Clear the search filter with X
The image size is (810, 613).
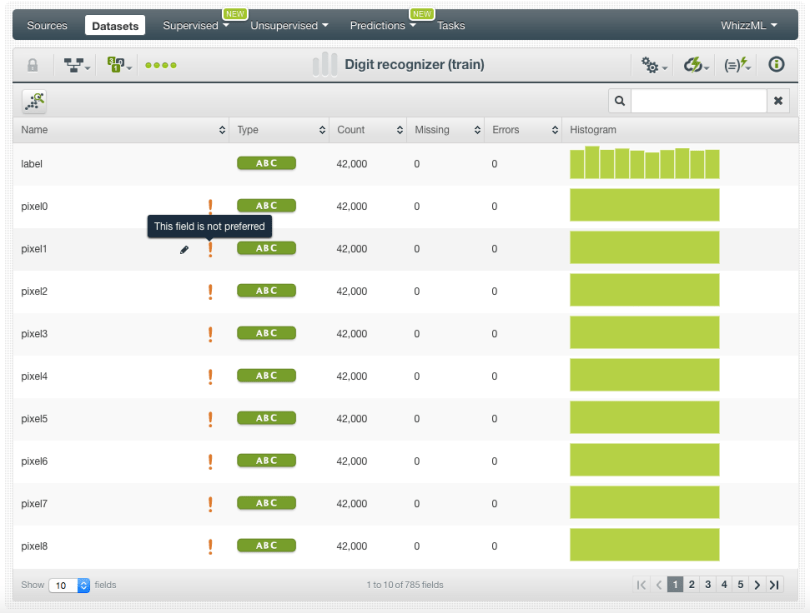click(x=778, y=101)
